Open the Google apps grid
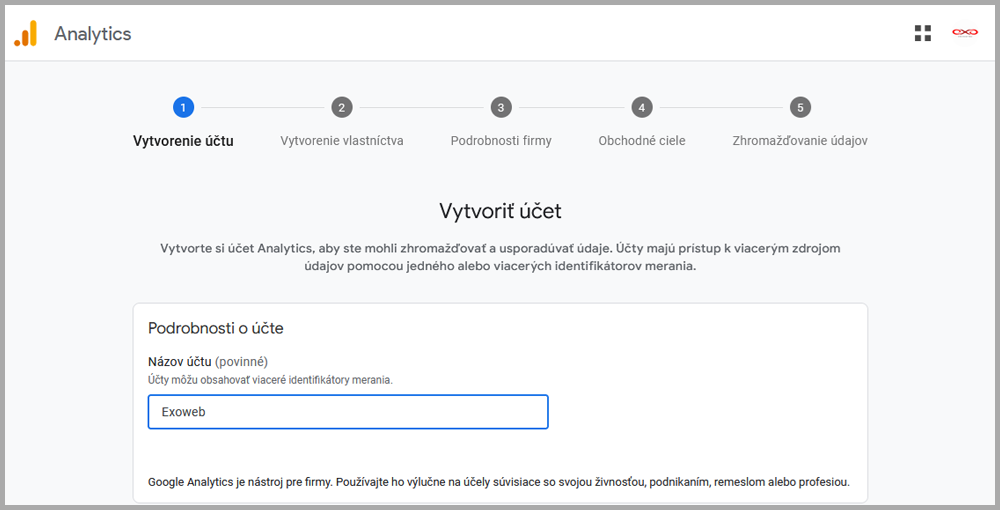Screen dimensions: 1000x510 [923, 34]
